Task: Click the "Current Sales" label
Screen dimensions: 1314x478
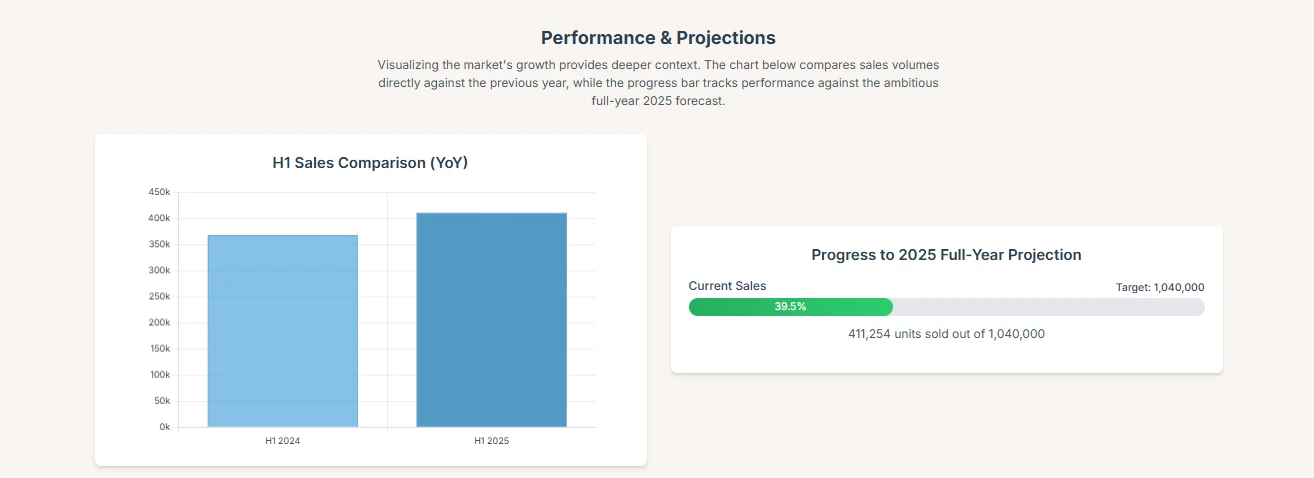Action: pos(727,286)
